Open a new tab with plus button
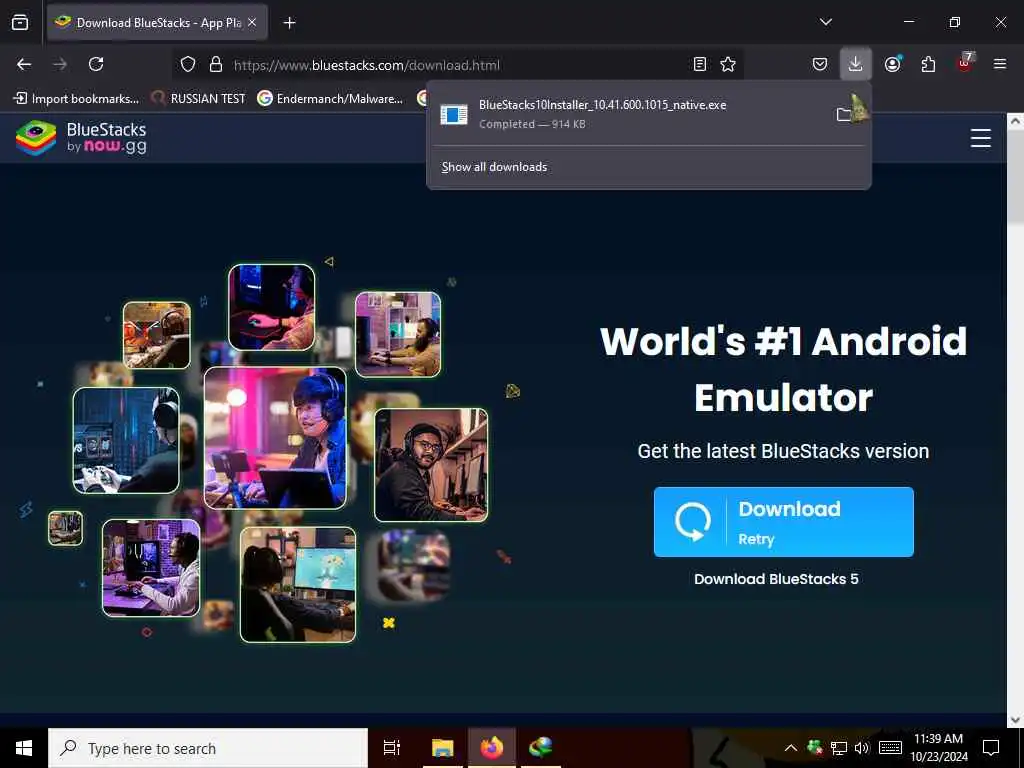 coord(289,23)
